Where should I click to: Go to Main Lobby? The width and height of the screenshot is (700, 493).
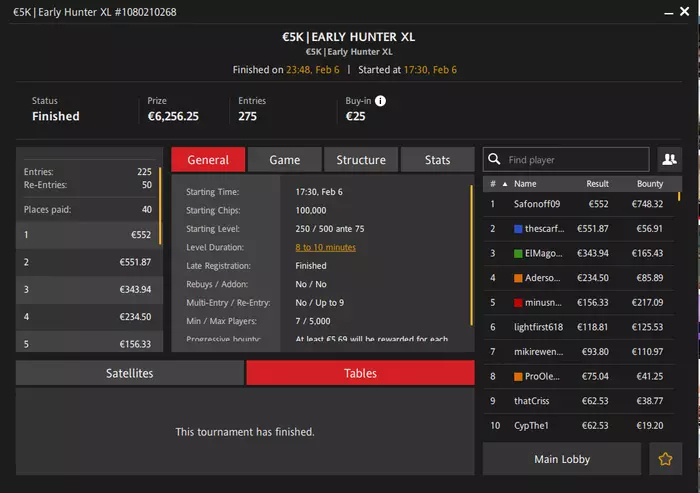(x=562, y=459)
